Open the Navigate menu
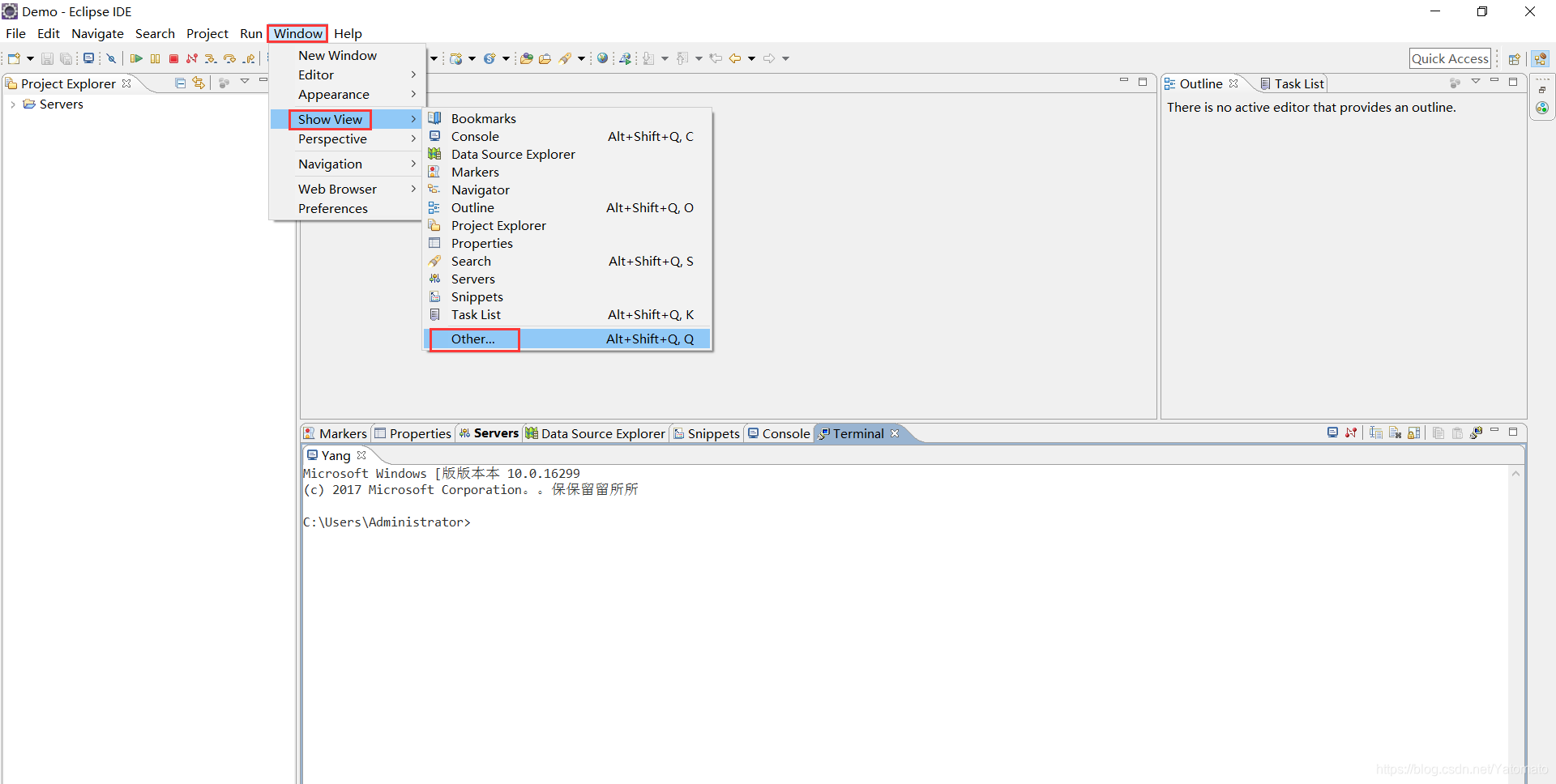Screen dimensions: 1556x784 (x=97, y=33)
